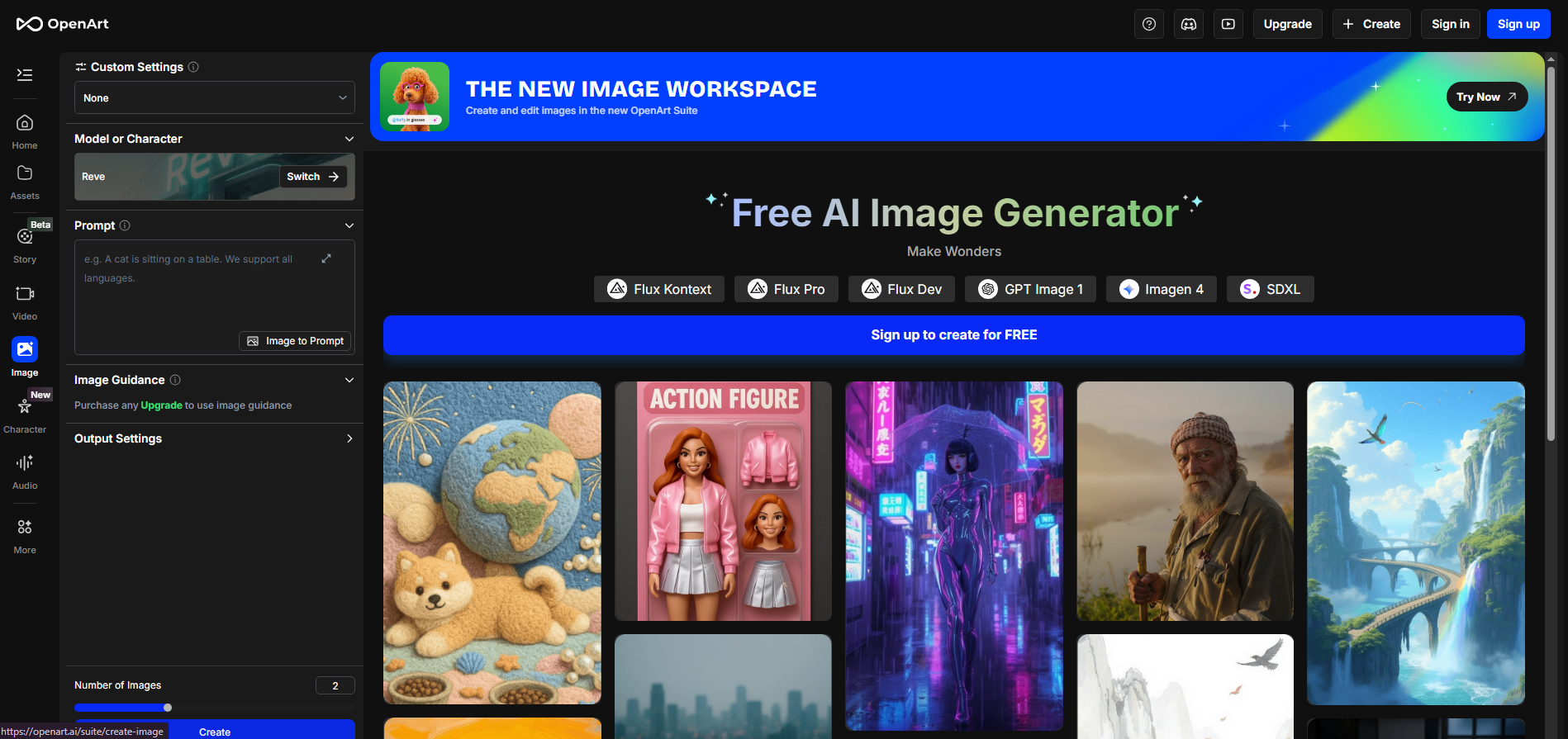Collapse the Model or Character section

[x=349, y=139]
